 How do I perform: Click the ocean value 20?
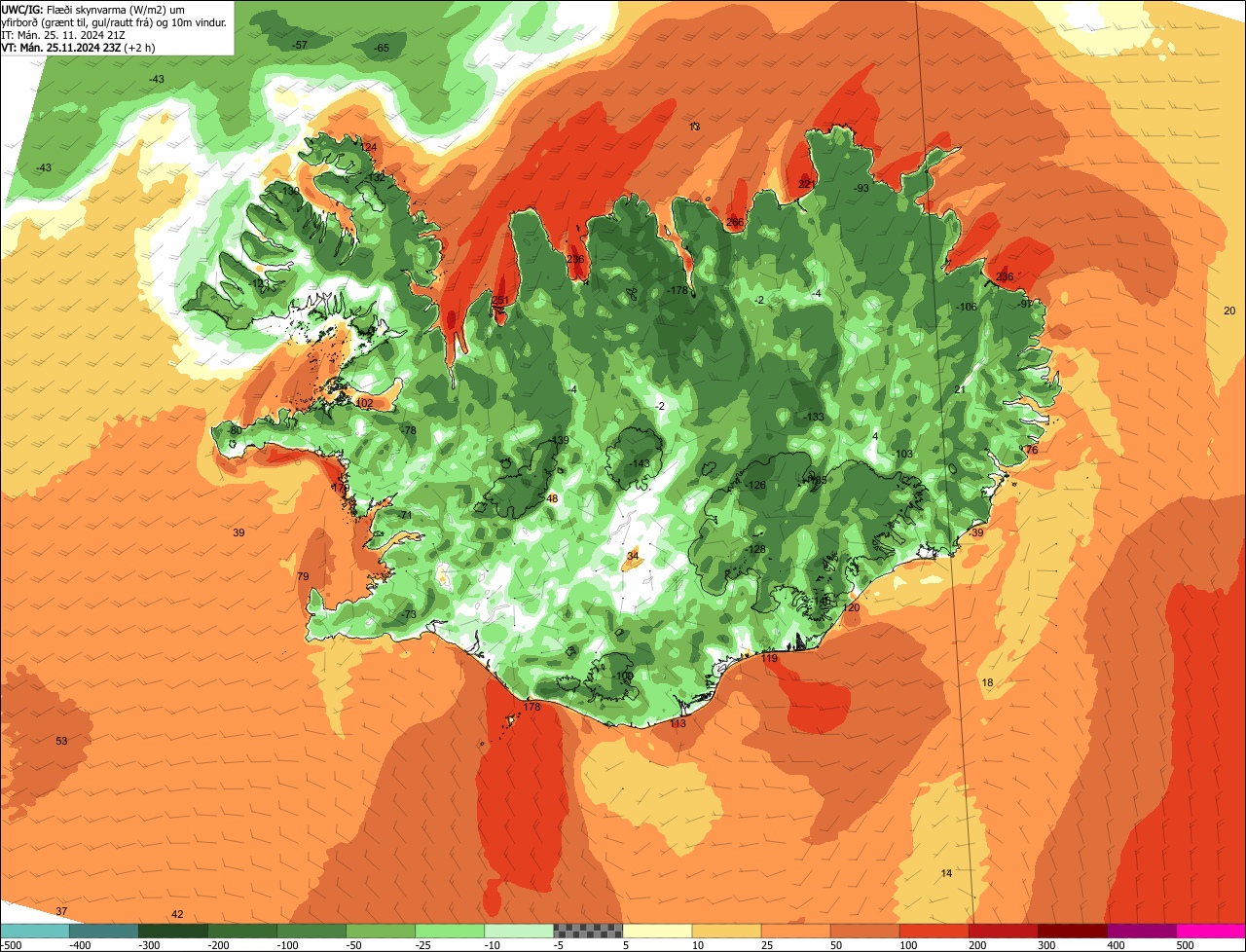pyautogui.click(x=1229, y=311)
